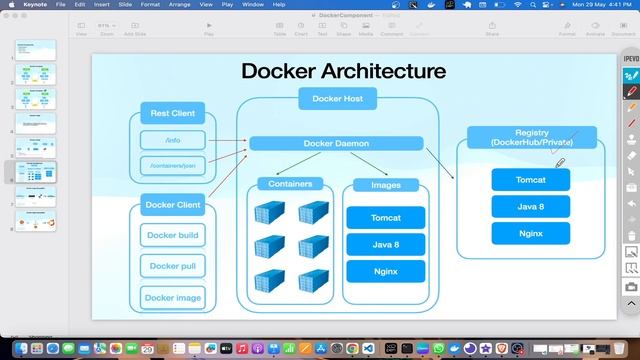Open the IPEVO toolbox icon
This screenshot has width=640, height=360.
[631, 188]
